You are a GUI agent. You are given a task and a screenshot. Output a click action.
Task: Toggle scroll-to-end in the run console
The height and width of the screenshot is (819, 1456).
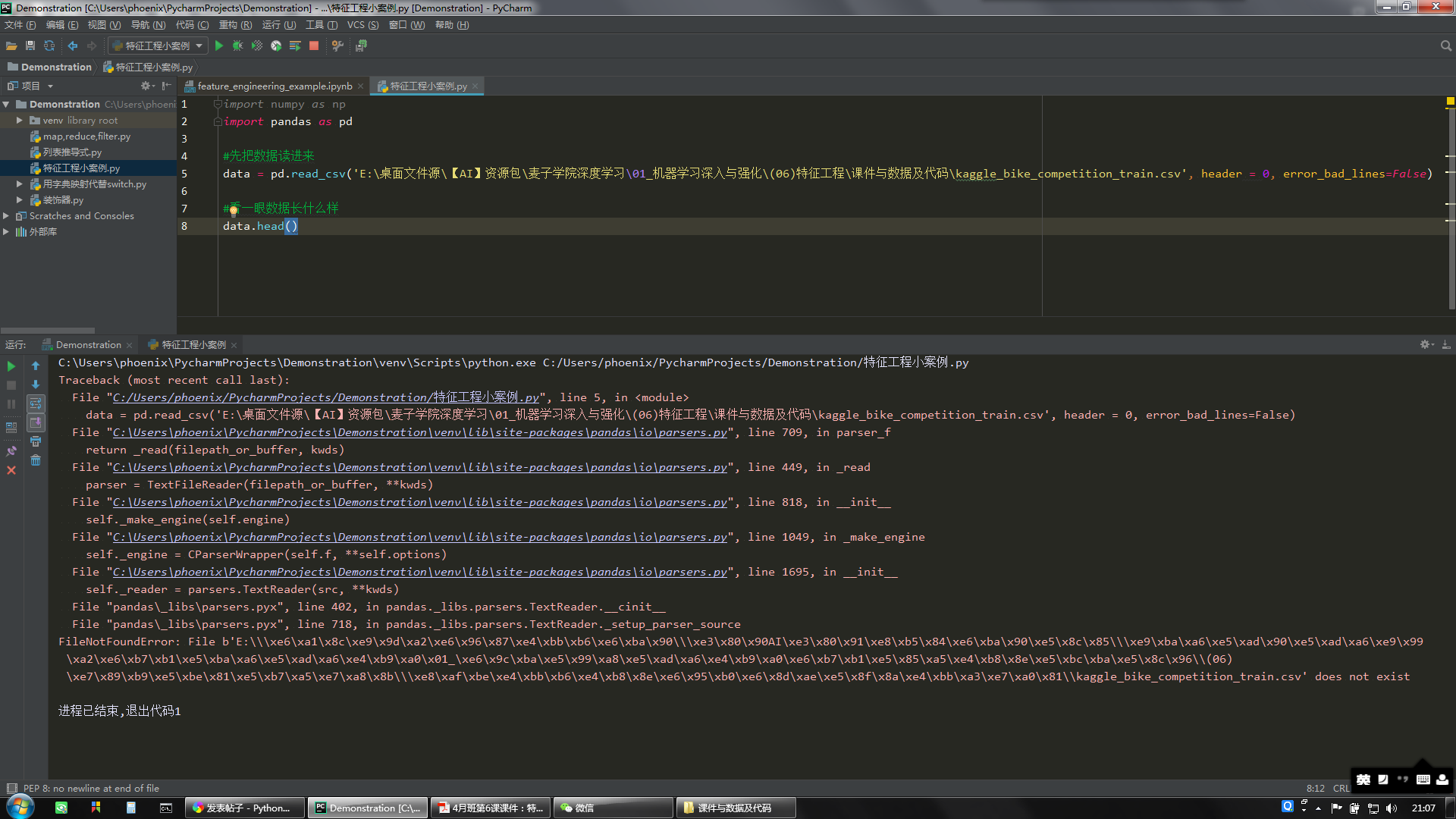(x=36, y=422)
